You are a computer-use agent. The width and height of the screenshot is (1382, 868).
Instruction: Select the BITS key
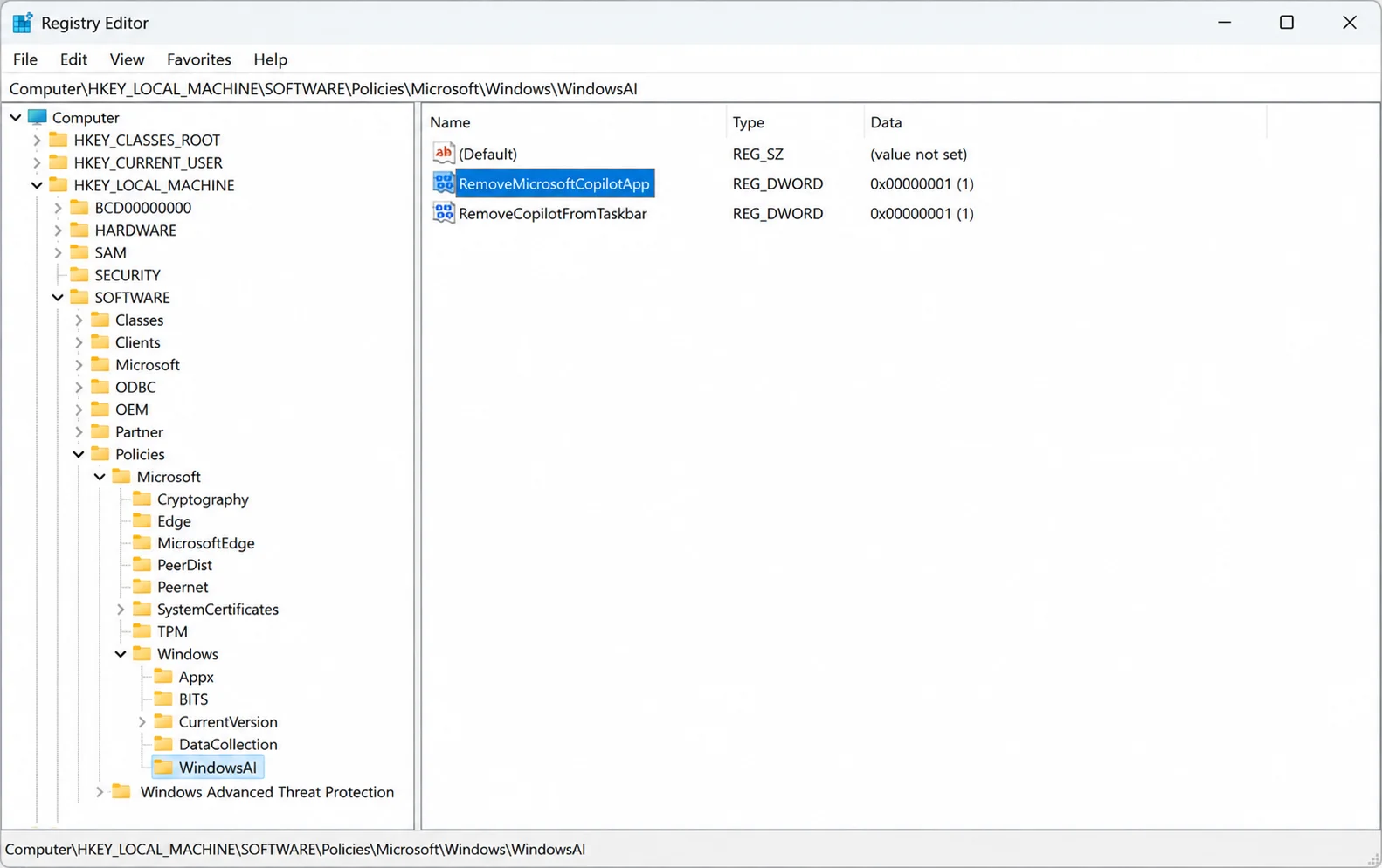click(193, 699)
